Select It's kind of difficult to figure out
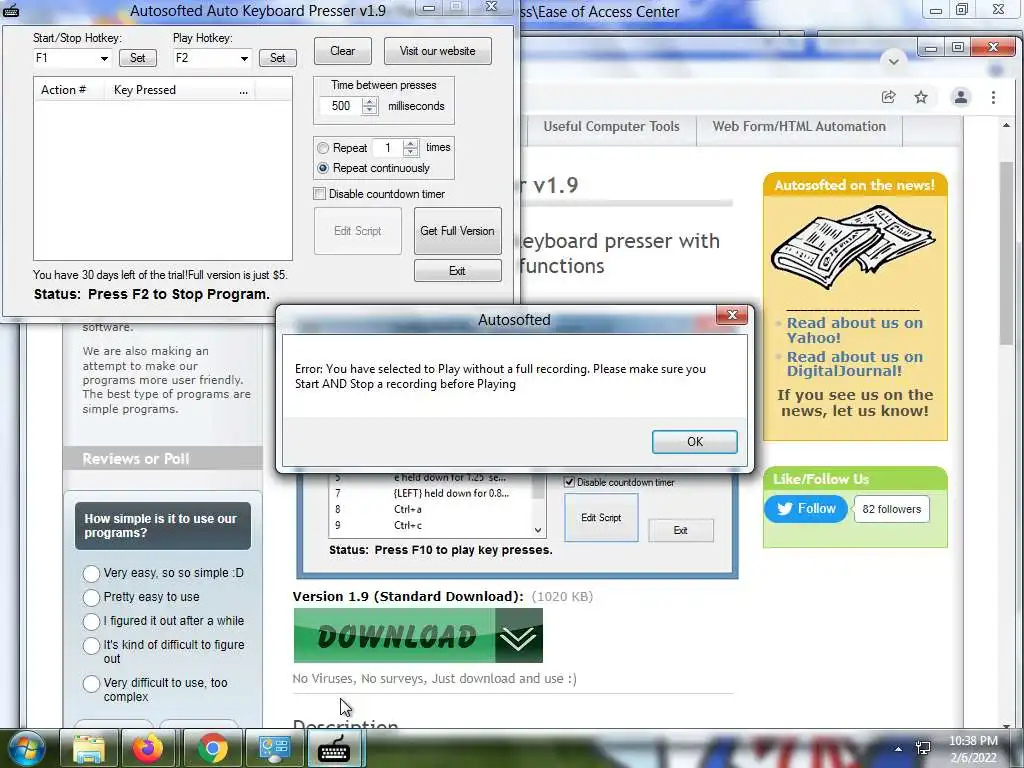Image resolution: width=1024 pixels, height=768 pixels. pos(91,645)
